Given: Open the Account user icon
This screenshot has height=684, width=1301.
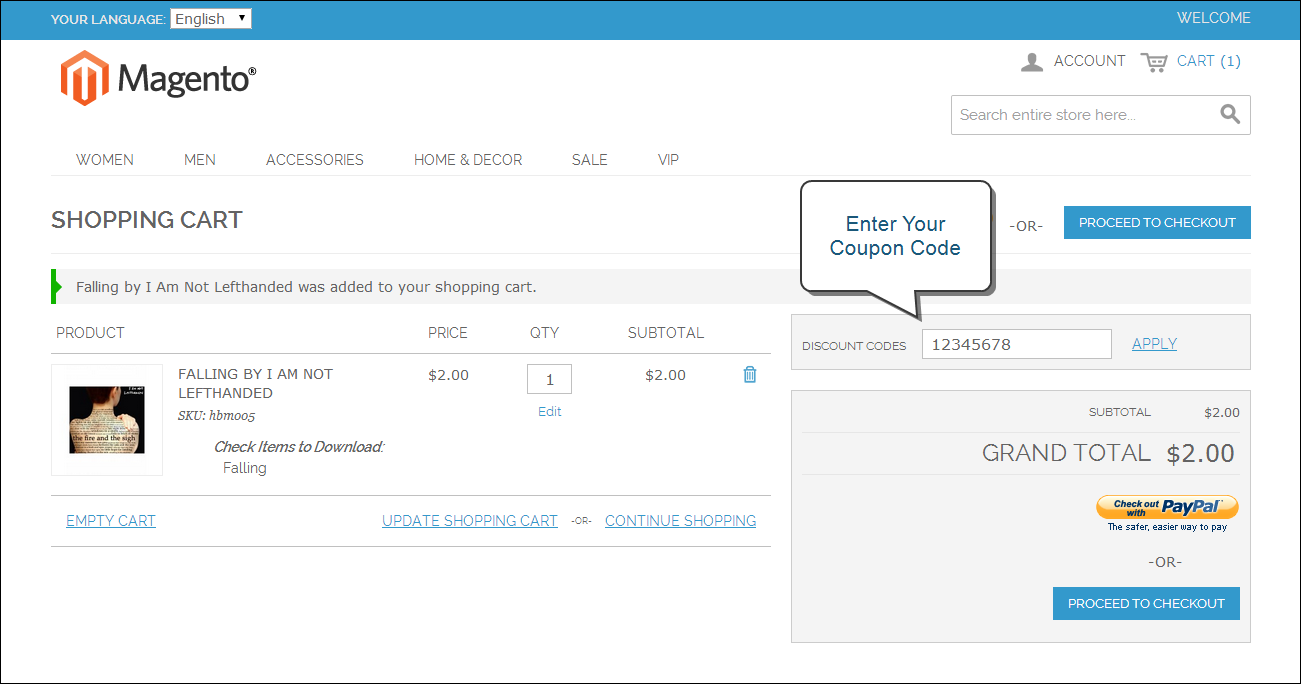Looking at the screenshot, I should [1032, 62].
